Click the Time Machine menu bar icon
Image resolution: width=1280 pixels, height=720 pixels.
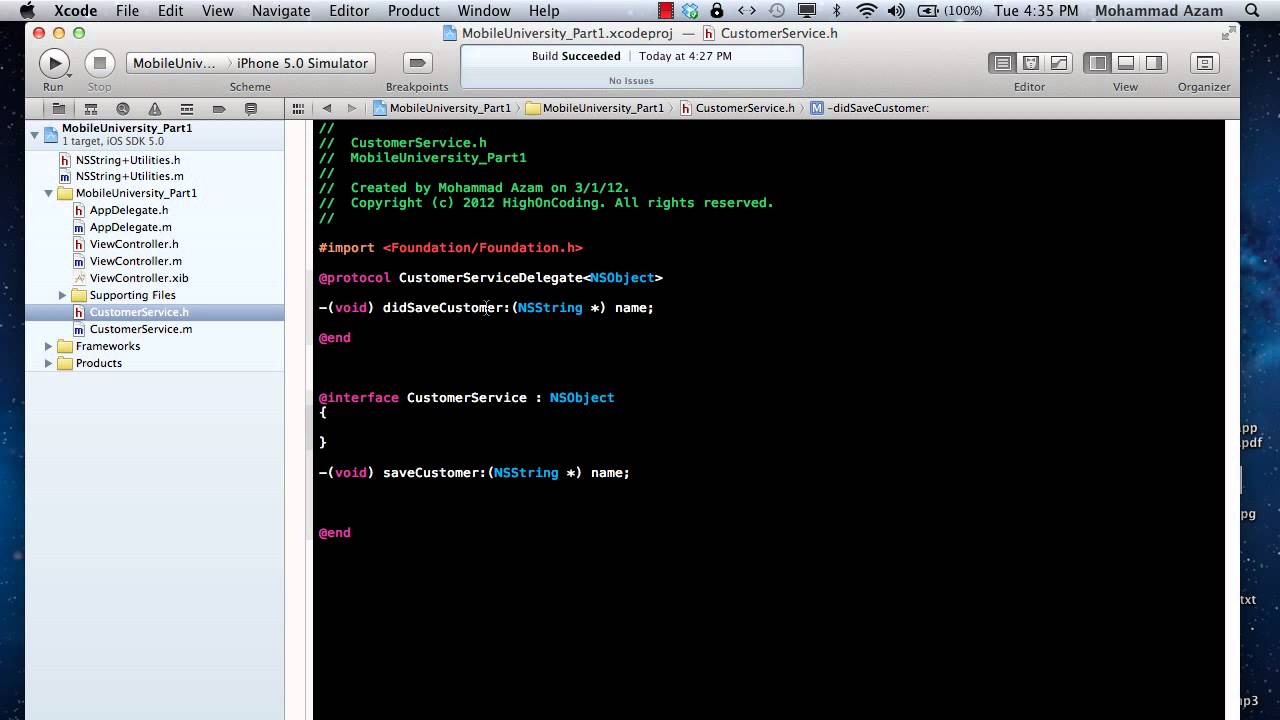777,11
